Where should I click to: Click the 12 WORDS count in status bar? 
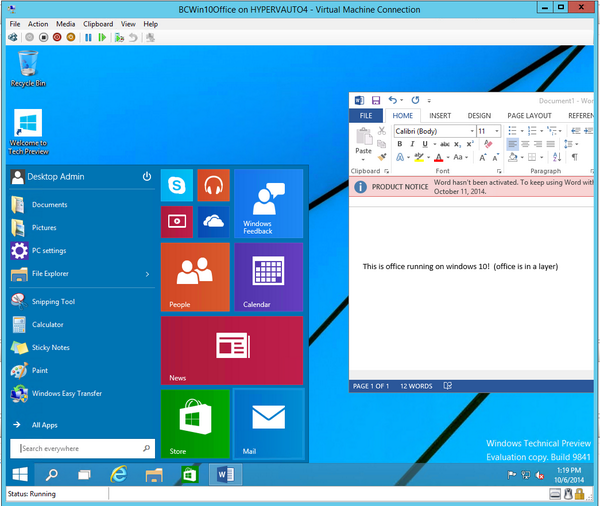point(416,386)
